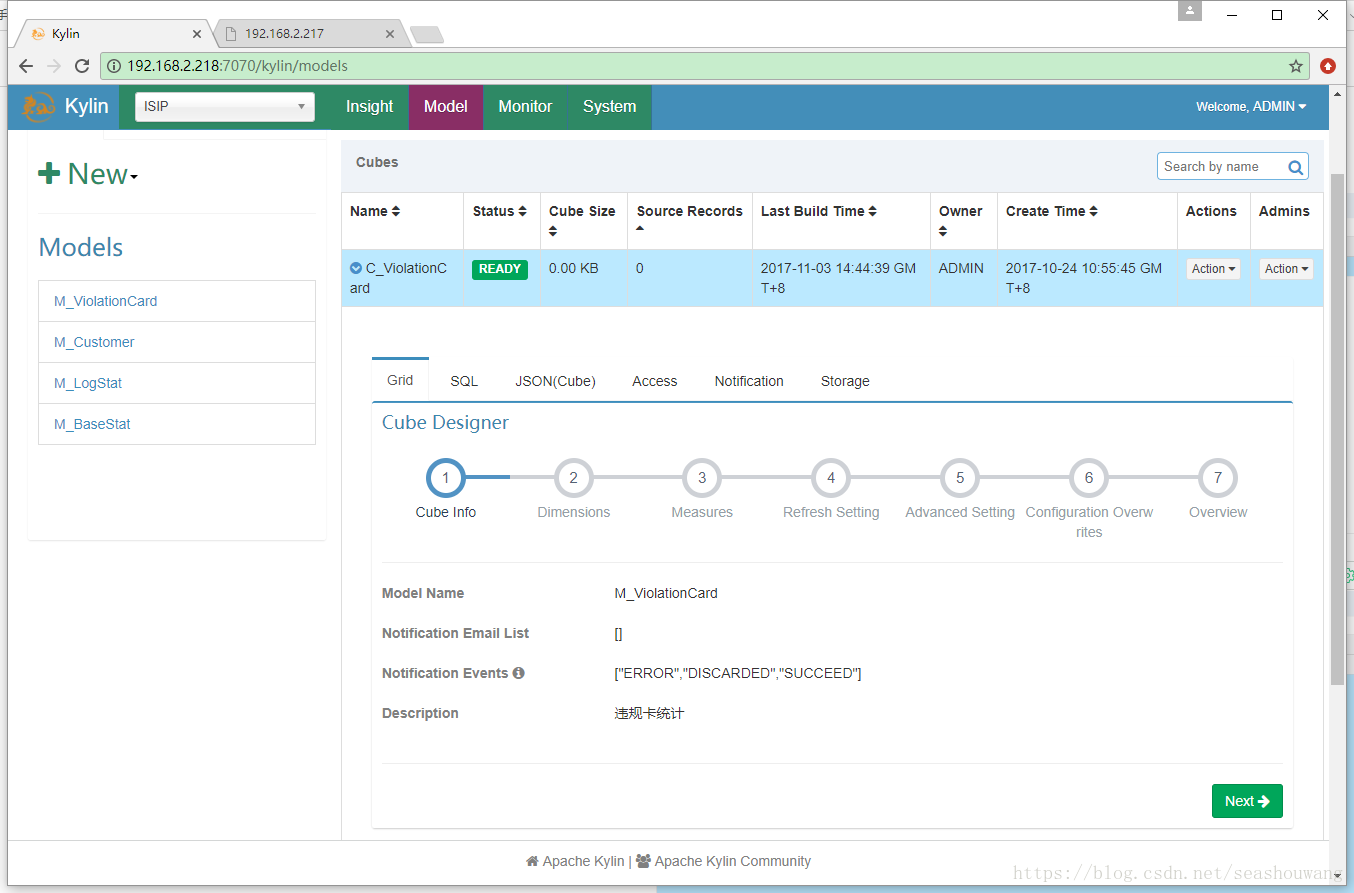
Task: Click the READY status badge
Action: [500, 269]
